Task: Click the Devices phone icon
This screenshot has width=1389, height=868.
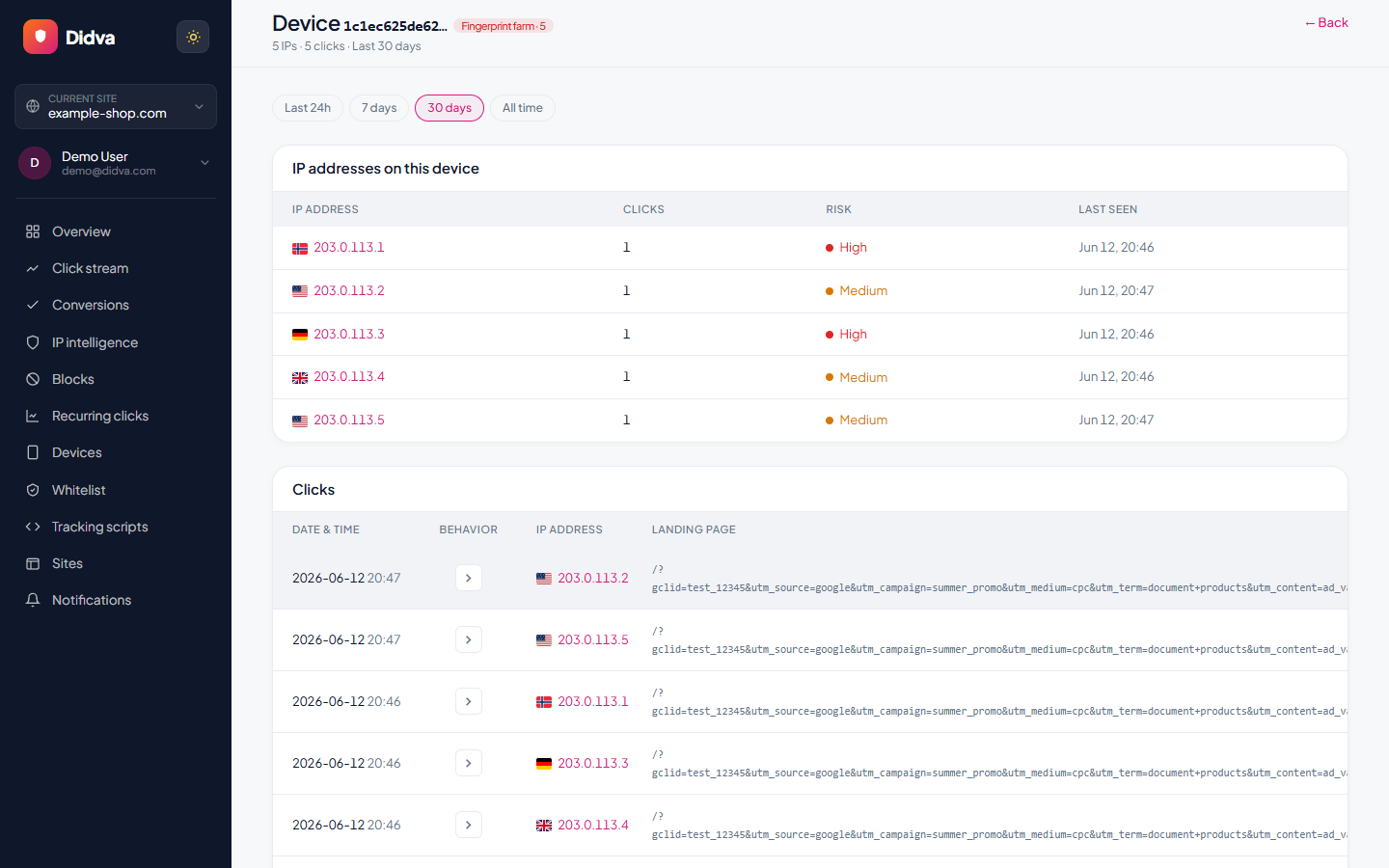Action: [33, 452]
